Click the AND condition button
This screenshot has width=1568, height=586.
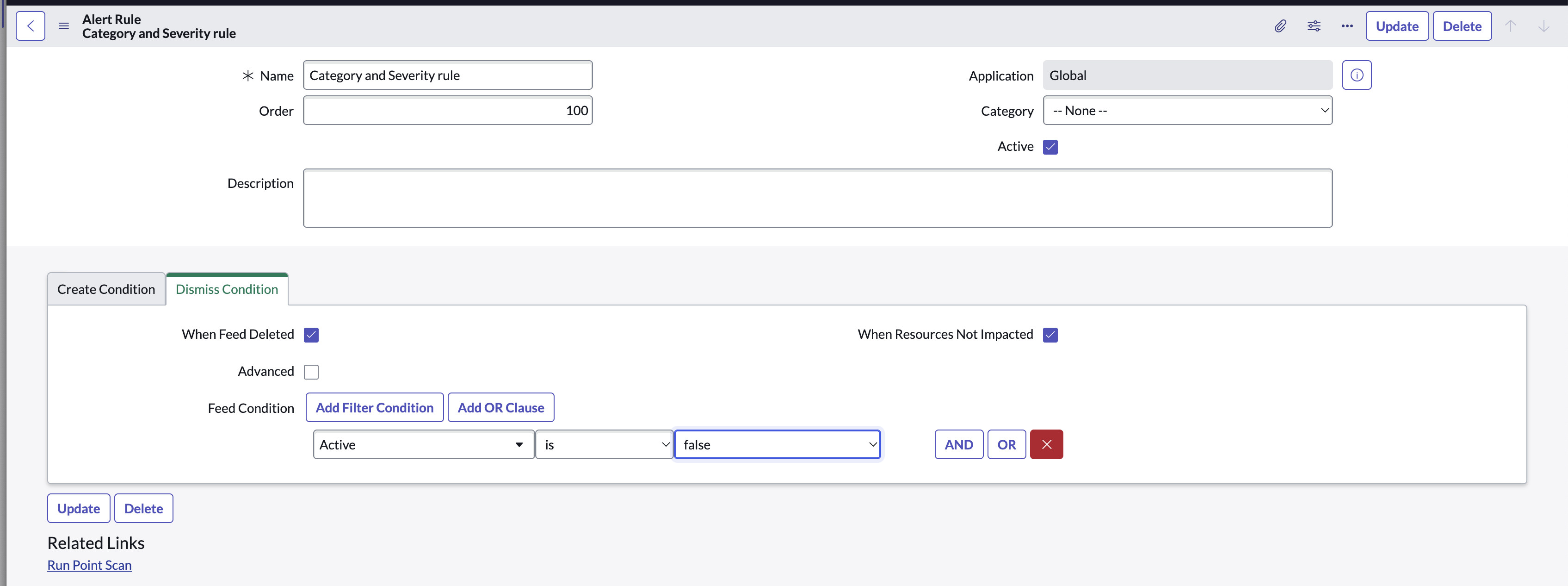(x=959, y=445)
